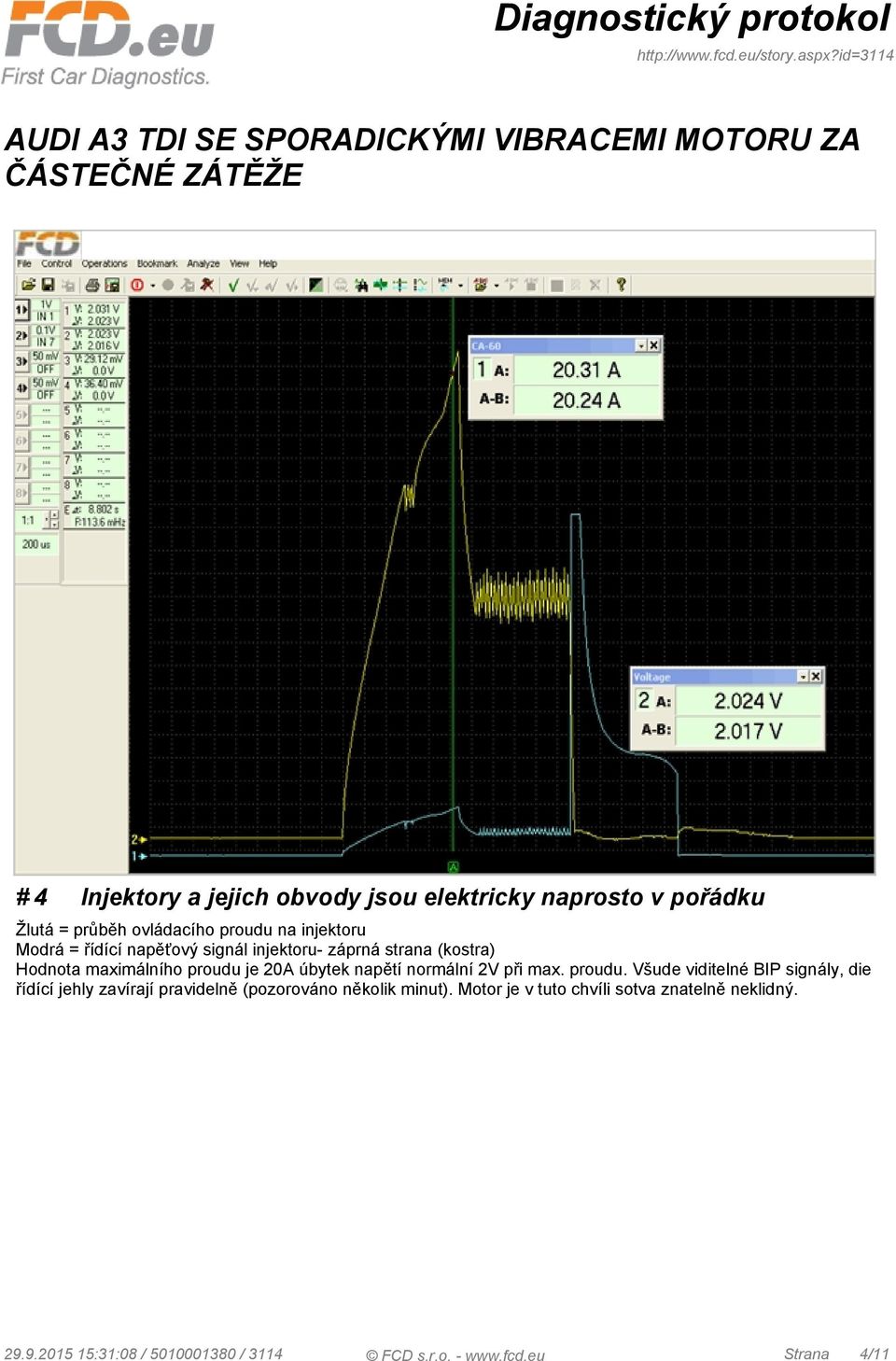This screenshot has width=896, height=1361.
Task: Toggle channel 3 button
Action: click(21, 360)
